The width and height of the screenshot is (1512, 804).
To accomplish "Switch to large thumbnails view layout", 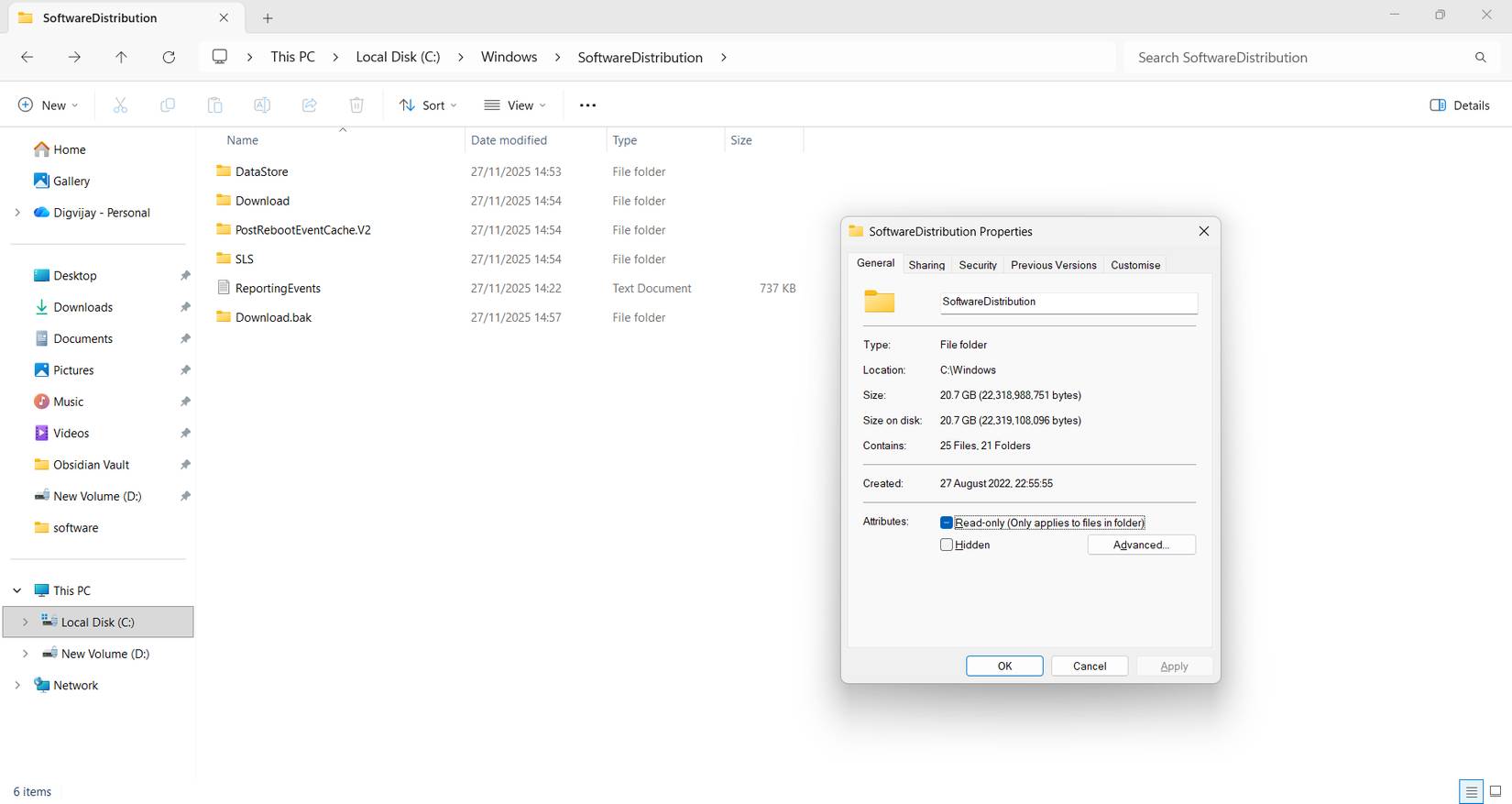I will [x=1496, y=791].
